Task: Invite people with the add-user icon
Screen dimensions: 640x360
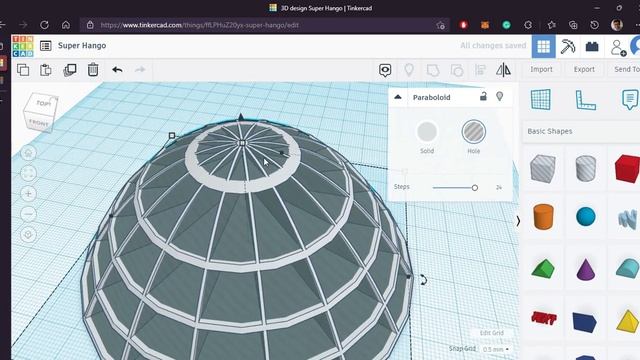Action: pyautogui.click(x=618, y=47)
